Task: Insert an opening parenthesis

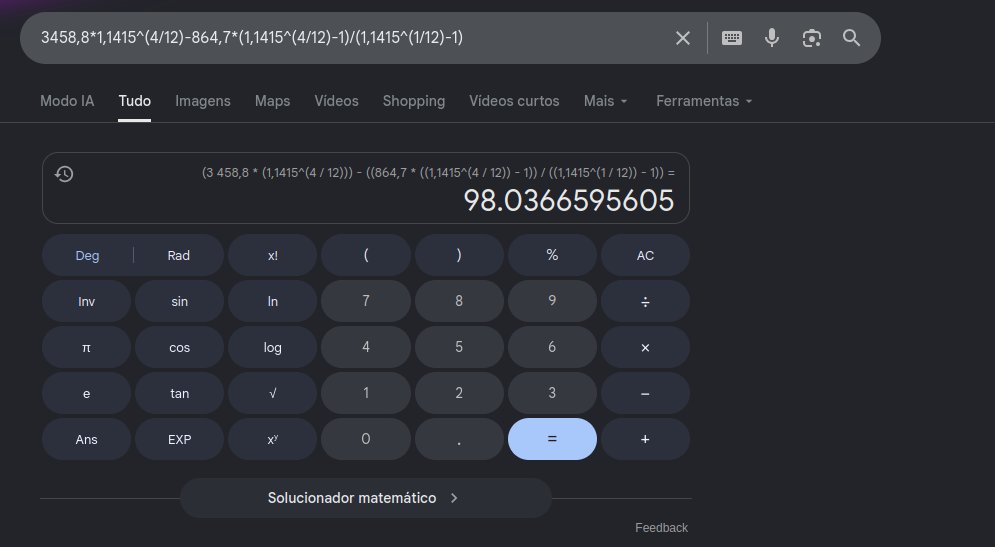Action: coord(366,255)
